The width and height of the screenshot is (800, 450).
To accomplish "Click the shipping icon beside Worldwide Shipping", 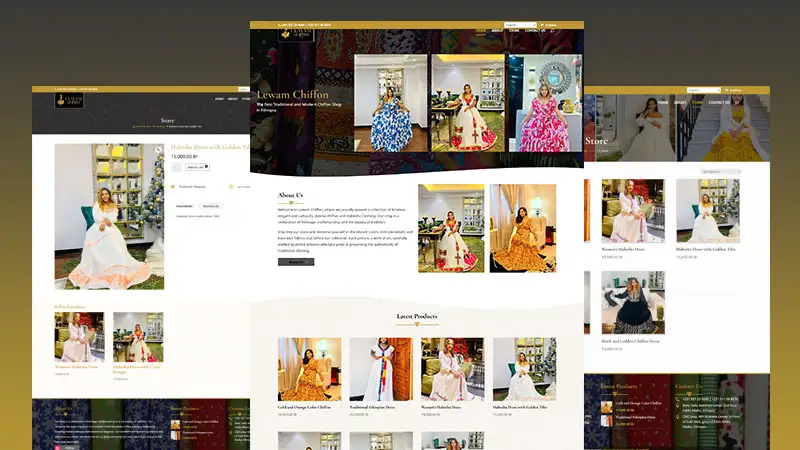I will tap(173, 187).
